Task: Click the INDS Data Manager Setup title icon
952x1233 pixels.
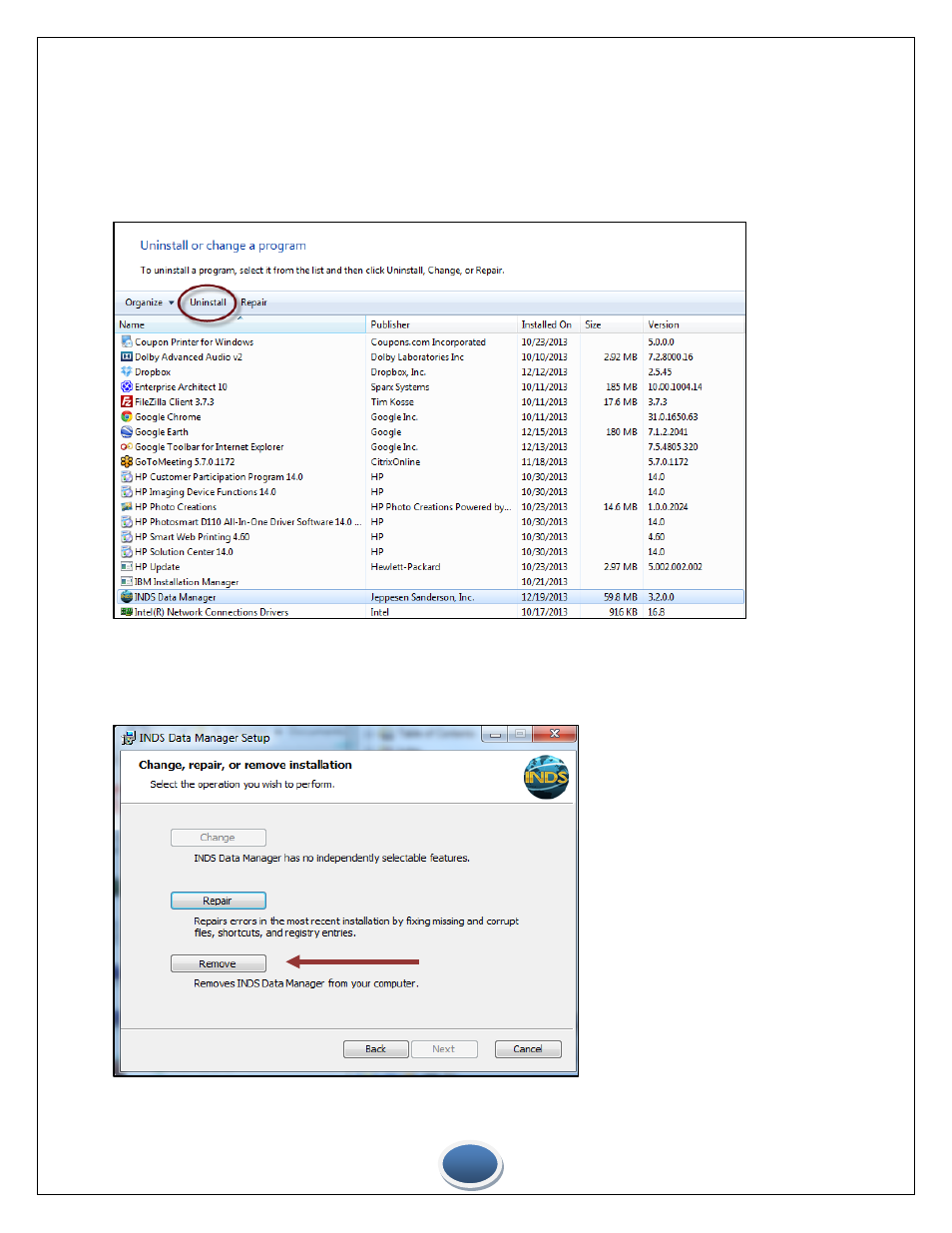Action: pos(129,738)
